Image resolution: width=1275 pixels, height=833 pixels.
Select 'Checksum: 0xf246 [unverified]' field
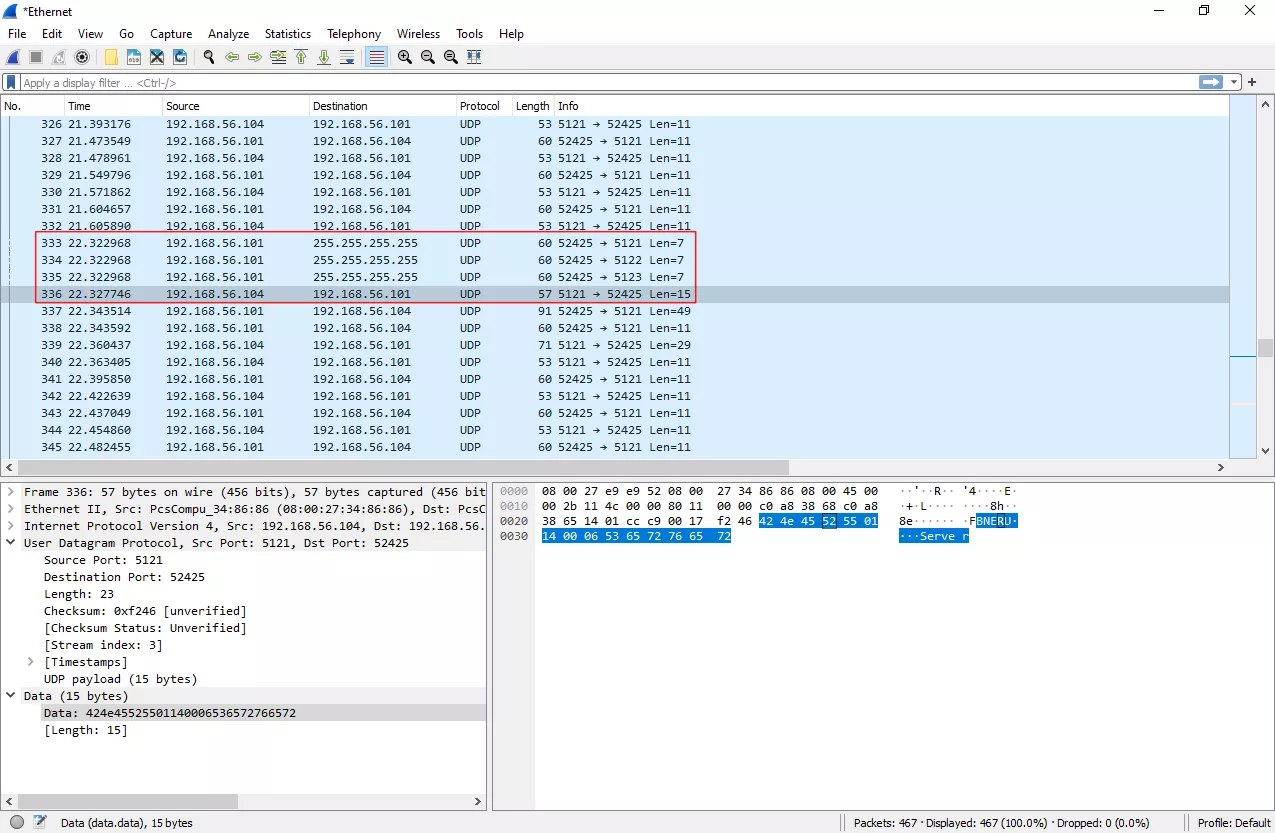(145, 611)
